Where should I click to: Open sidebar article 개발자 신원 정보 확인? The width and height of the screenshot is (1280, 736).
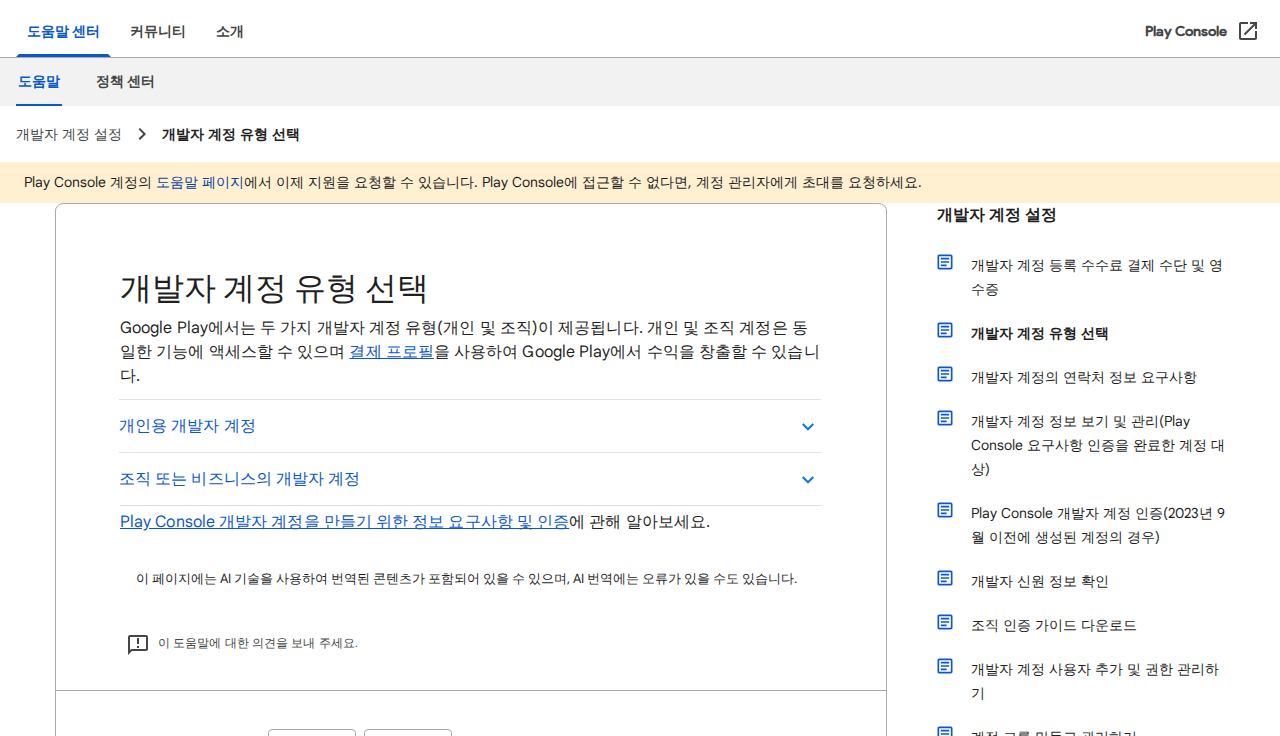[1040, 581]
